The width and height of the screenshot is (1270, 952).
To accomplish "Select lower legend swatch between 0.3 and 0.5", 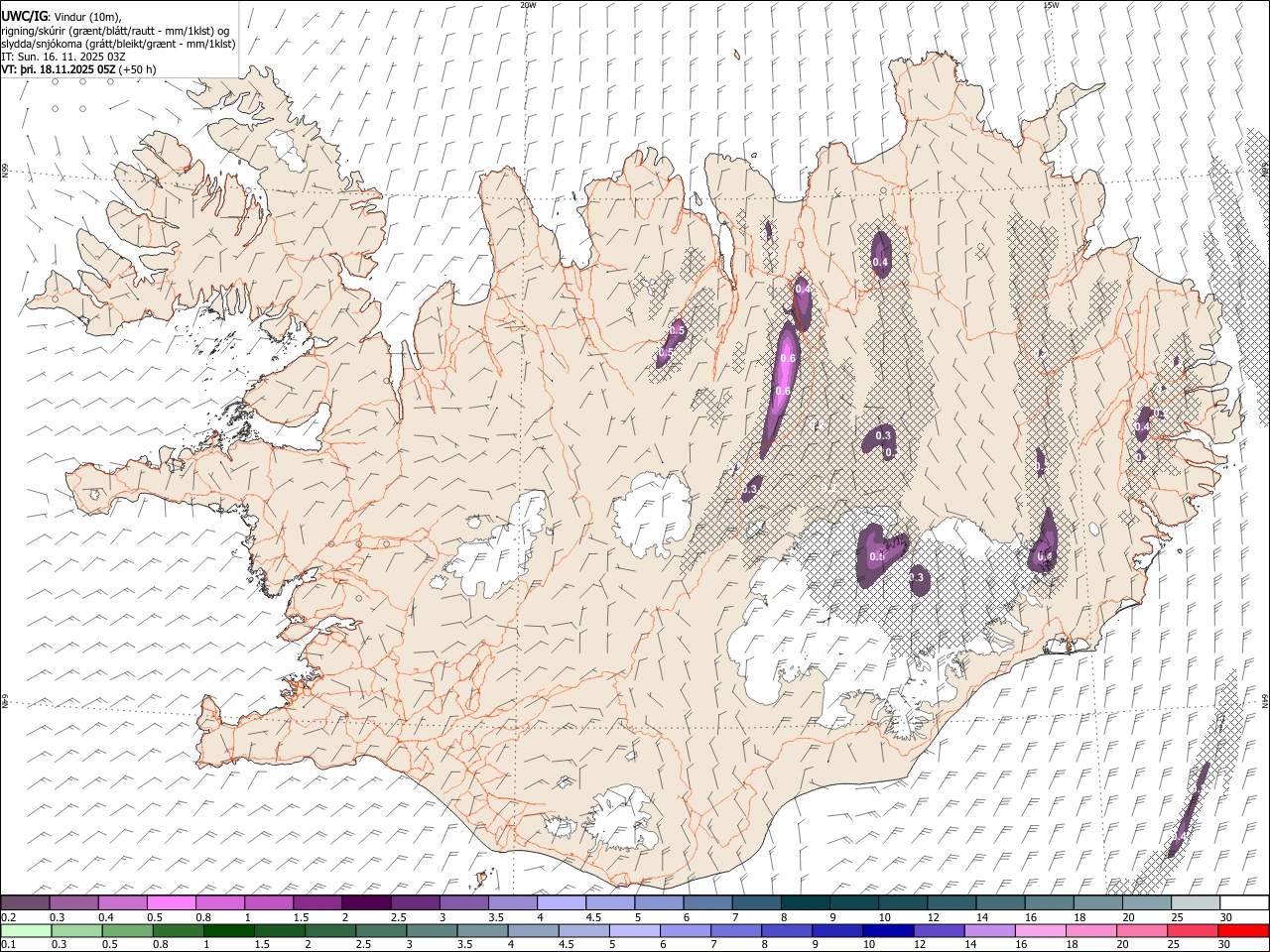I will 76,930.
